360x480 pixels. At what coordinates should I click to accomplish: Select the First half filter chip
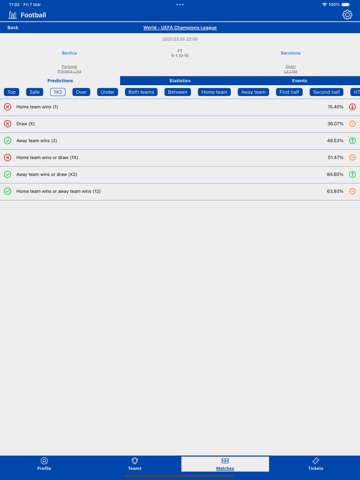(289, 92)
